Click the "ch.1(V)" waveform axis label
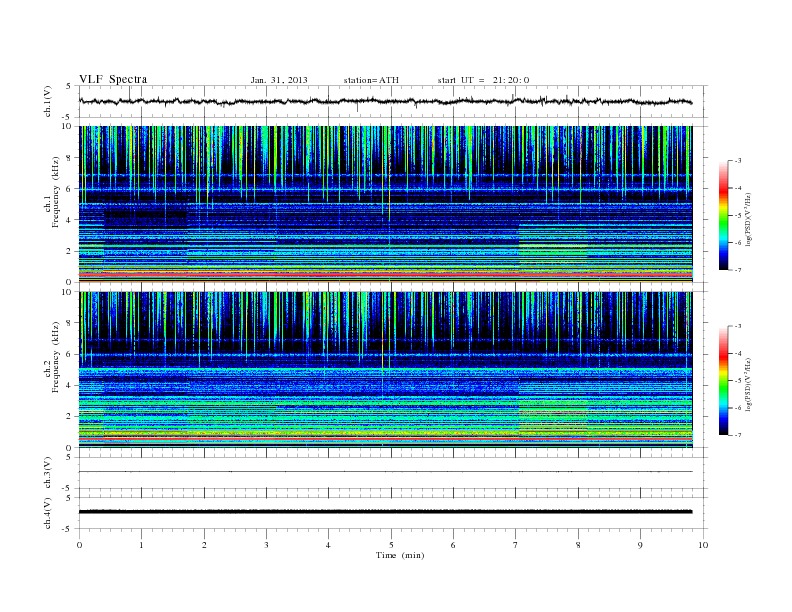 [x=47, y=101]
